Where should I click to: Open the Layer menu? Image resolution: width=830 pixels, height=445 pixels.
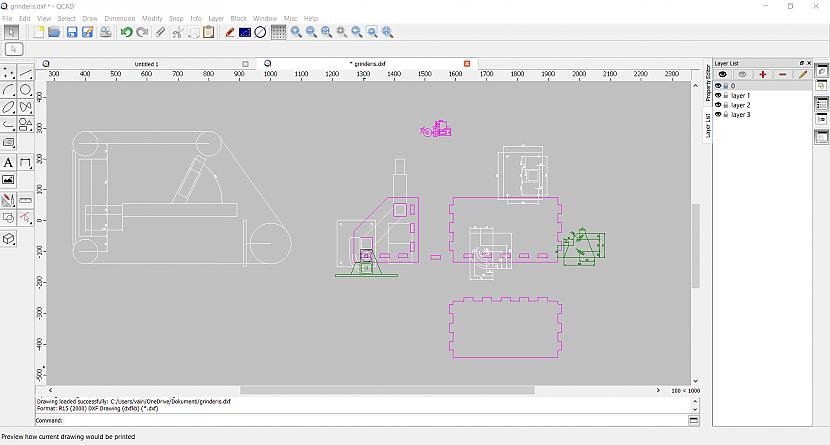coord(216,19)
